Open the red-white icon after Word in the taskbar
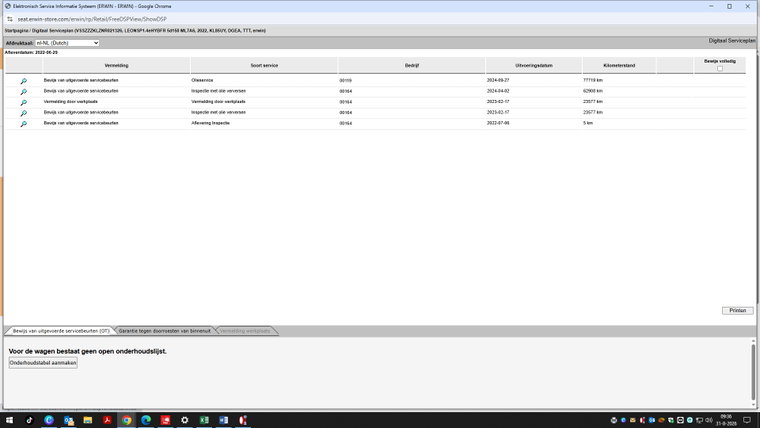The image size is (760, 428). (x=243, y=420)
